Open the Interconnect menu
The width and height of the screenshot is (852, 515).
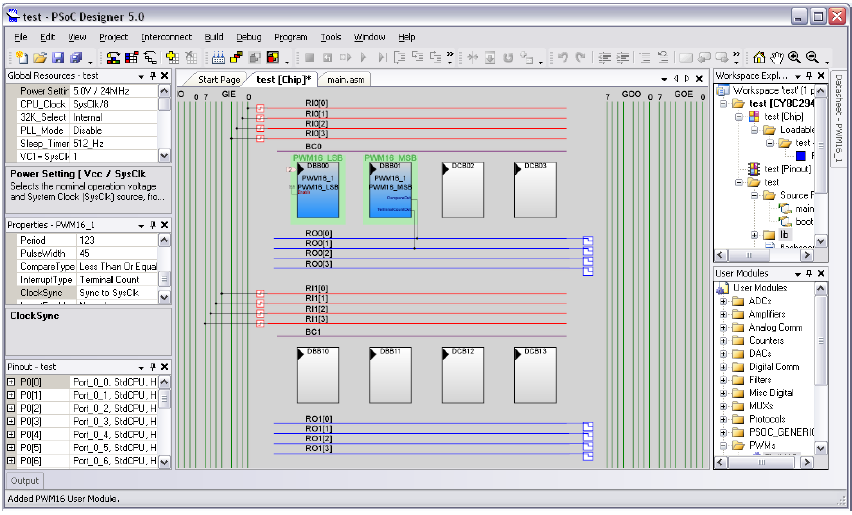[x=166, y=37]
